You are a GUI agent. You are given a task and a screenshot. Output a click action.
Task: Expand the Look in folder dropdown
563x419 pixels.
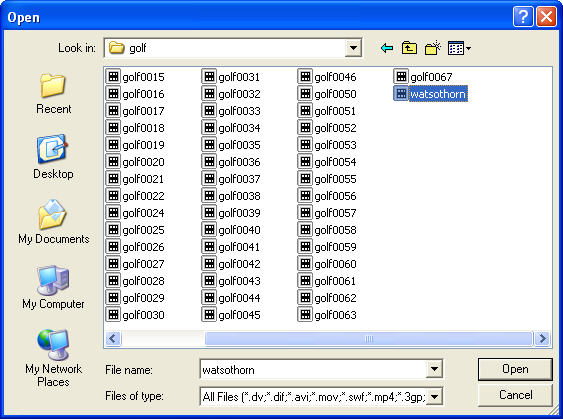click(x=353, y=48)
